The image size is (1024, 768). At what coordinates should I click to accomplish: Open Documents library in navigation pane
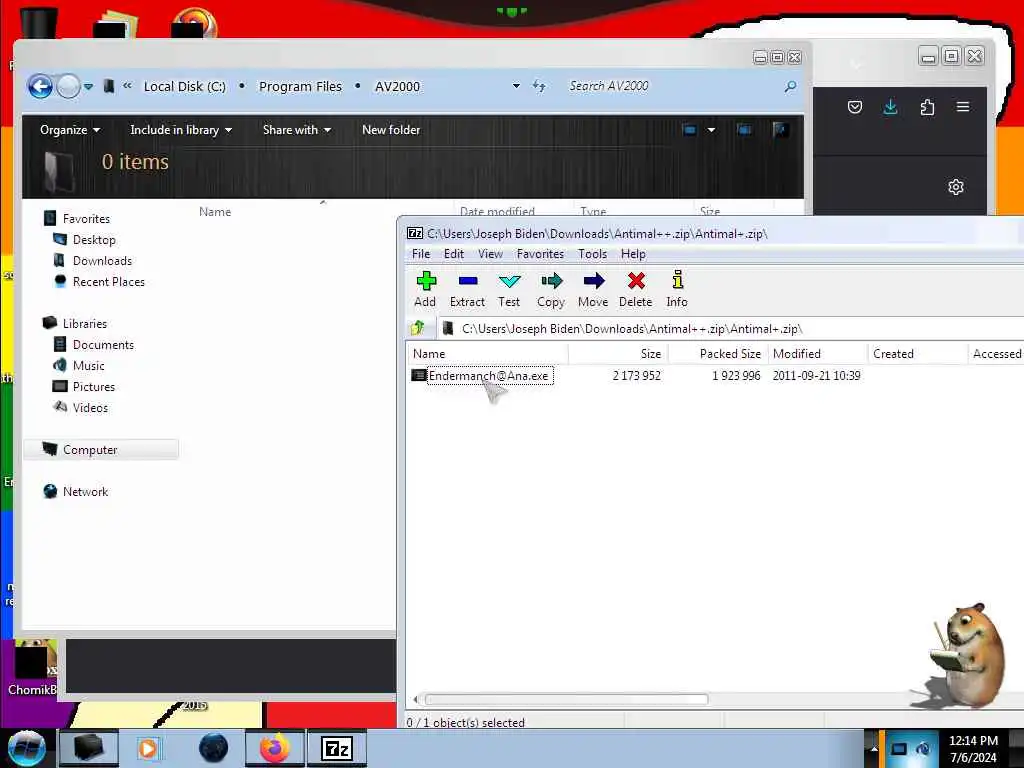pyautogui.click(x=103, y=345)
